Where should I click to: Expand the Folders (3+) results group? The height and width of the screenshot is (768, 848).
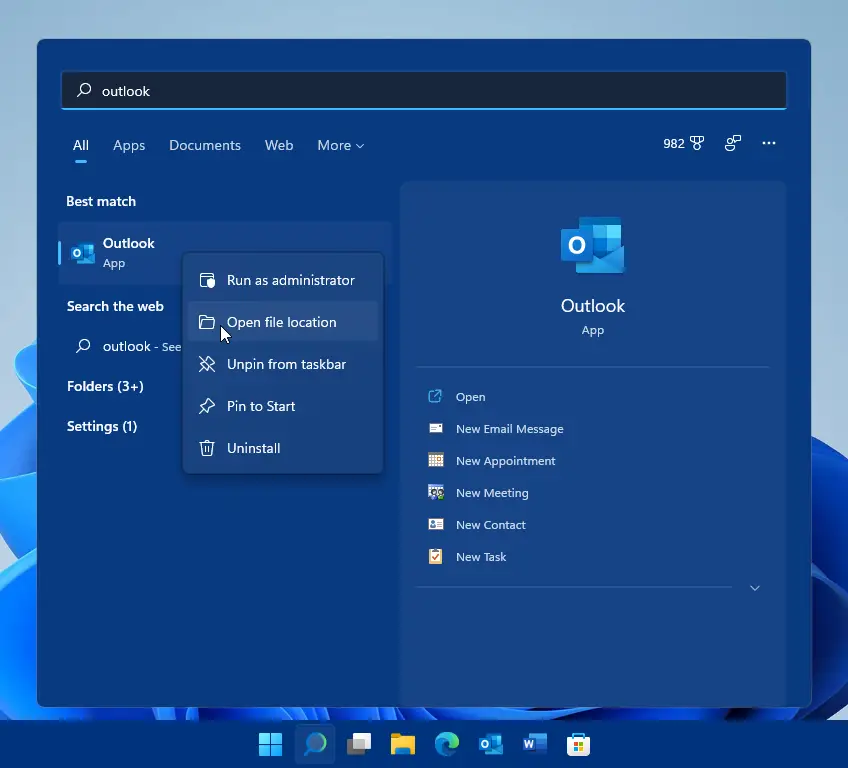pos(105,386)
